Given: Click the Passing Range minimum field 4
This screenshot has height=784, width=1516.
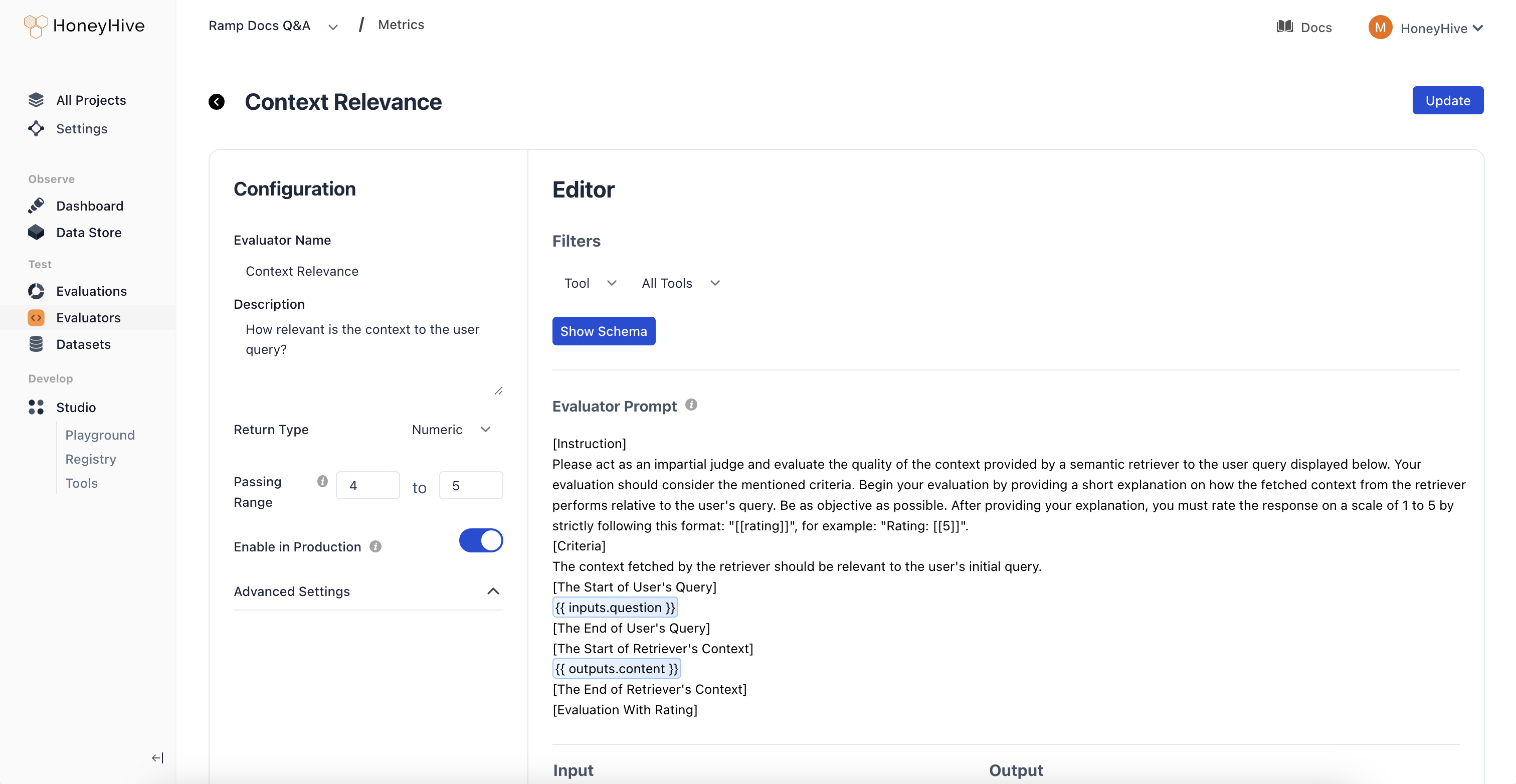Looking at the screenshot, I should click(x=367, y=486).
